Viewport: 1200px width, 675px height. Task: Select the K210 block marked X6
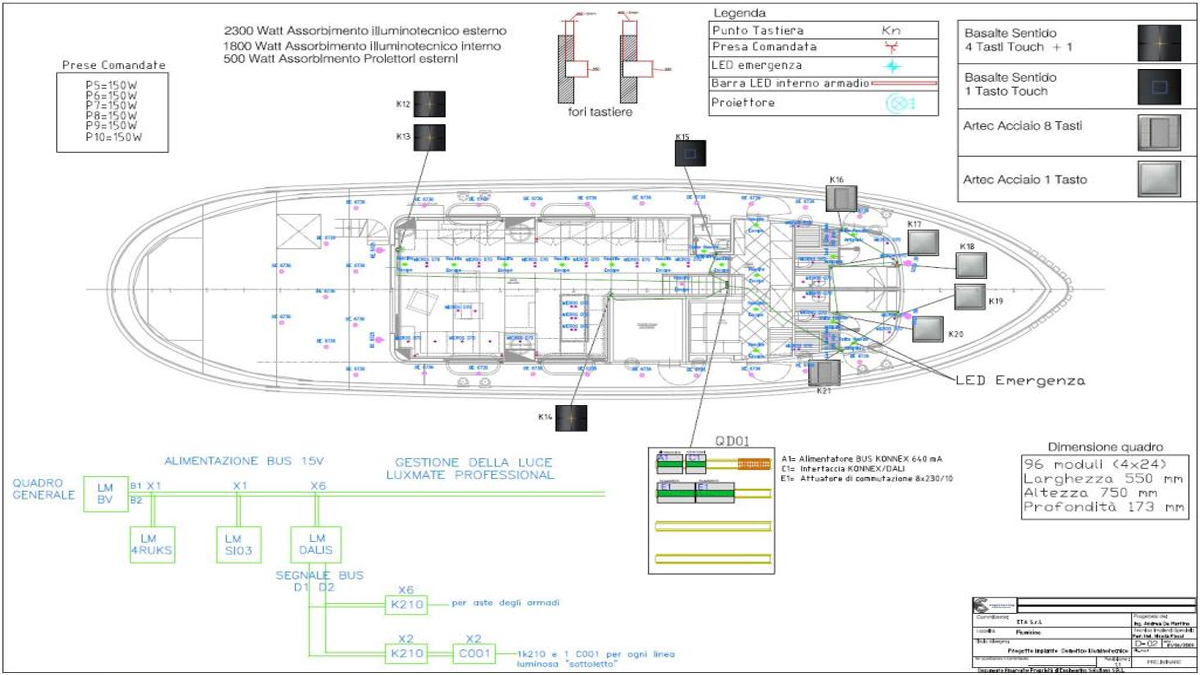[406, 605]
